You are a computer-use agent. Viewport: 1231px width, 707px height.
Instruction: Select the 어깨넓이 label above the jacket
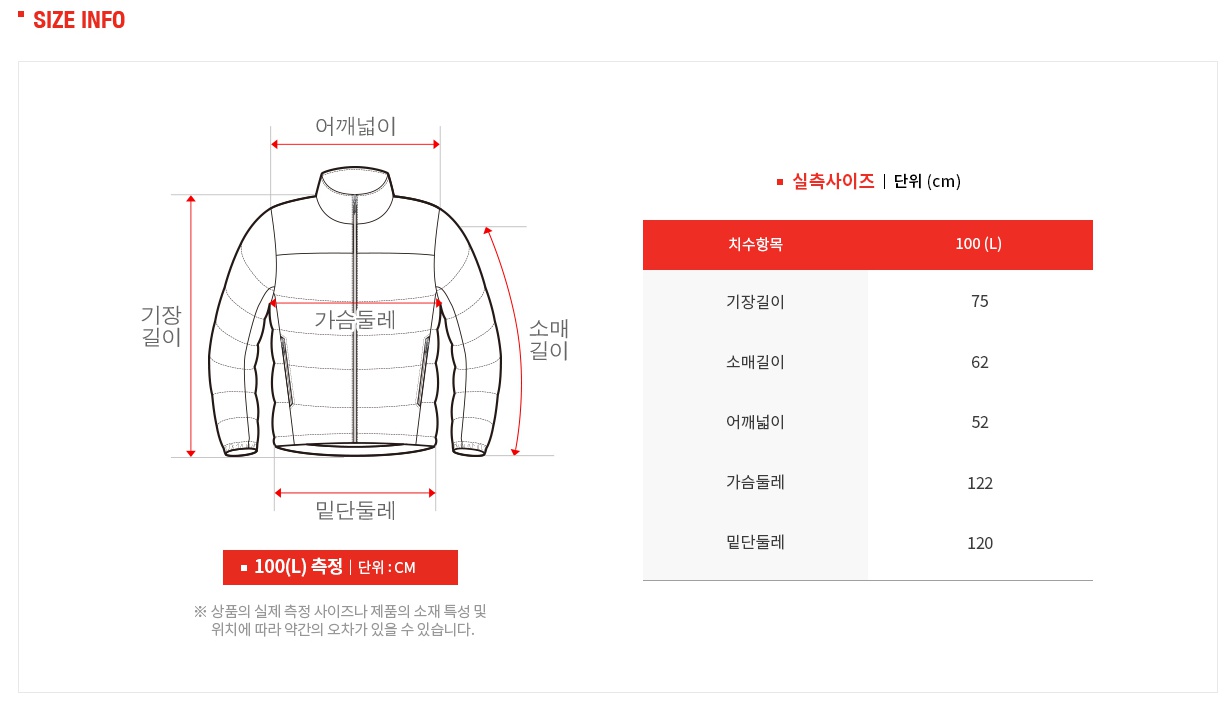(x=355, y=126)
